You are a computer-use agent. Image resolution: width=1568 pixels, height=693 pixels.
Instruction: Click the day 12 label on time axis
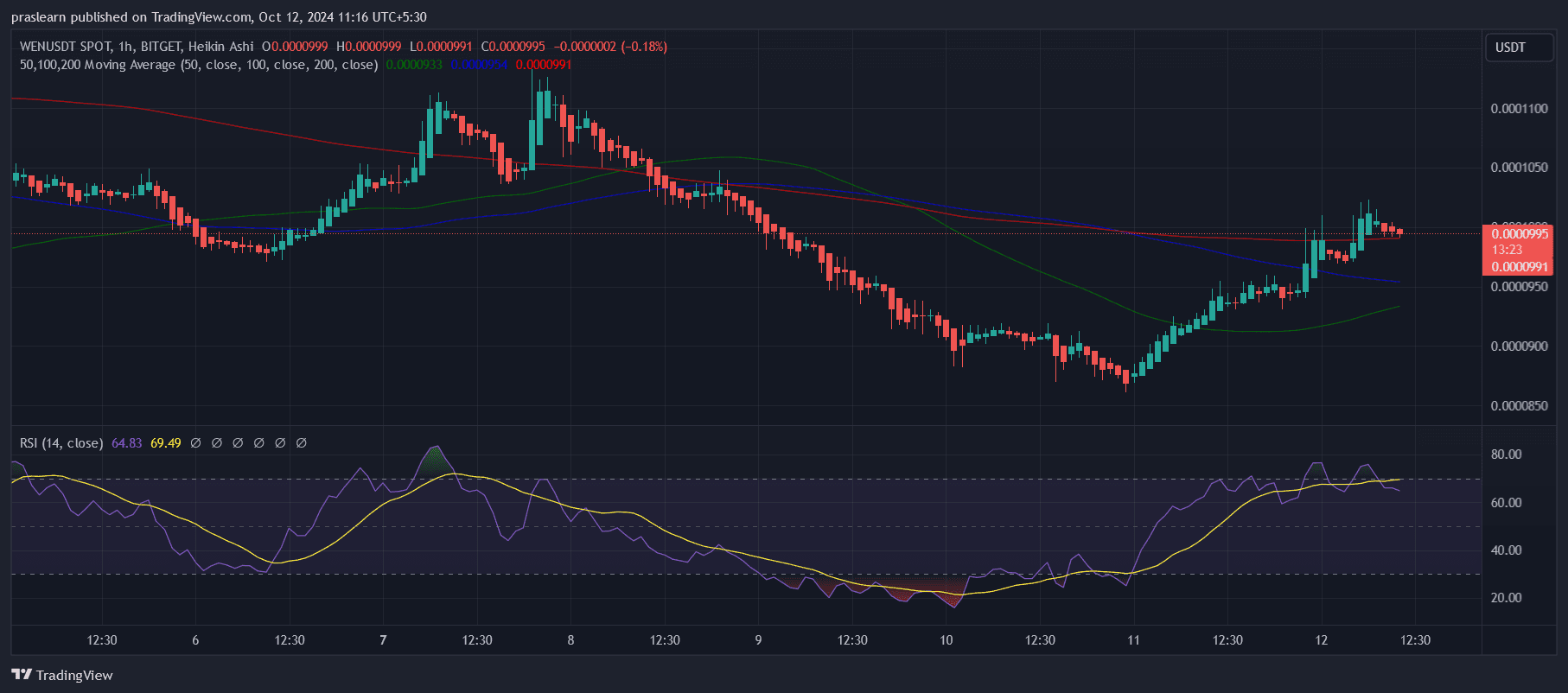tap(1321, 640)
